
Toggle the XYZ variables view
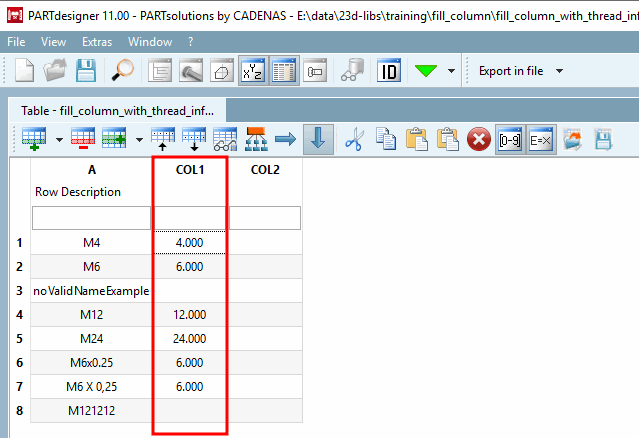pos(253,70)
